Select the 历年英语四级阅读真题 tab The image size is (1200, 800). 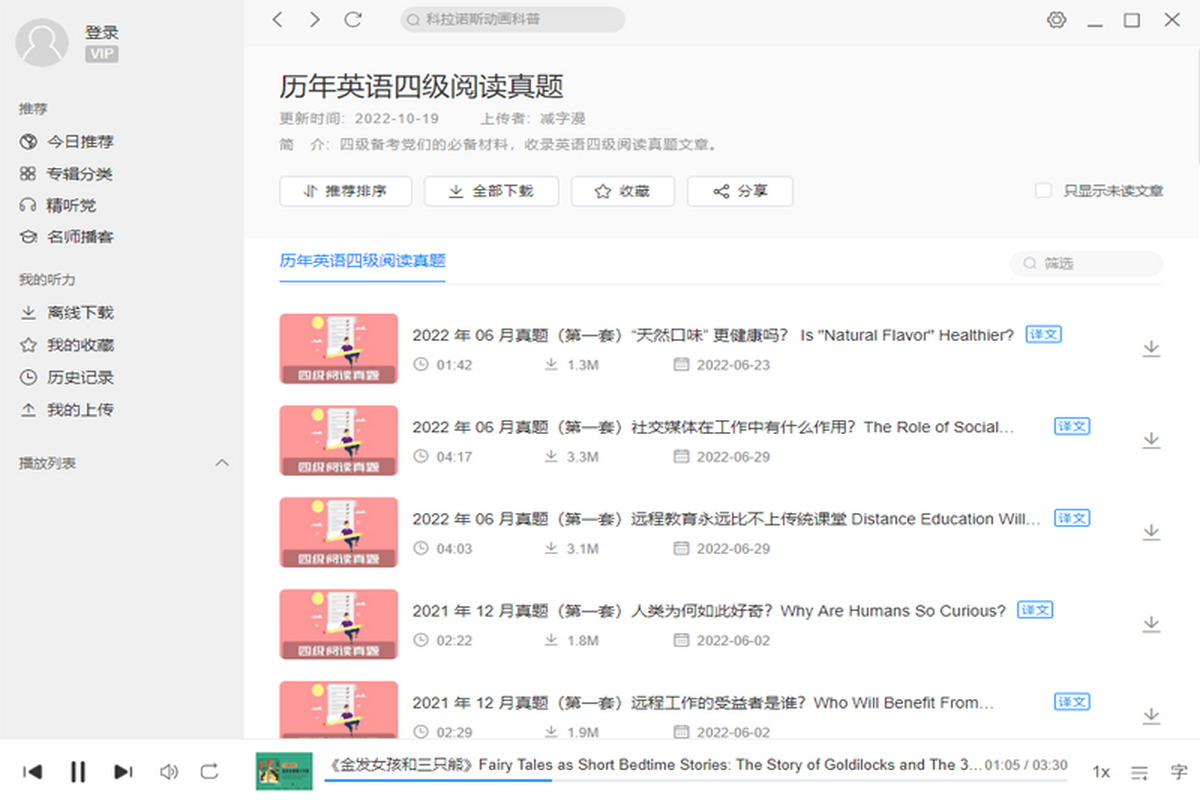tap(362, 261)
